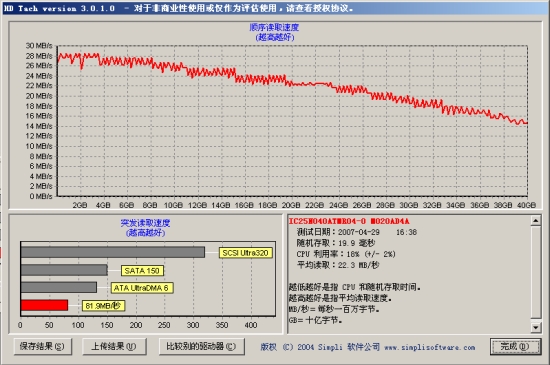The image size is (550, 365).
Task: Click the info panel scroll down arrow
Action: (x=536, y=327)
